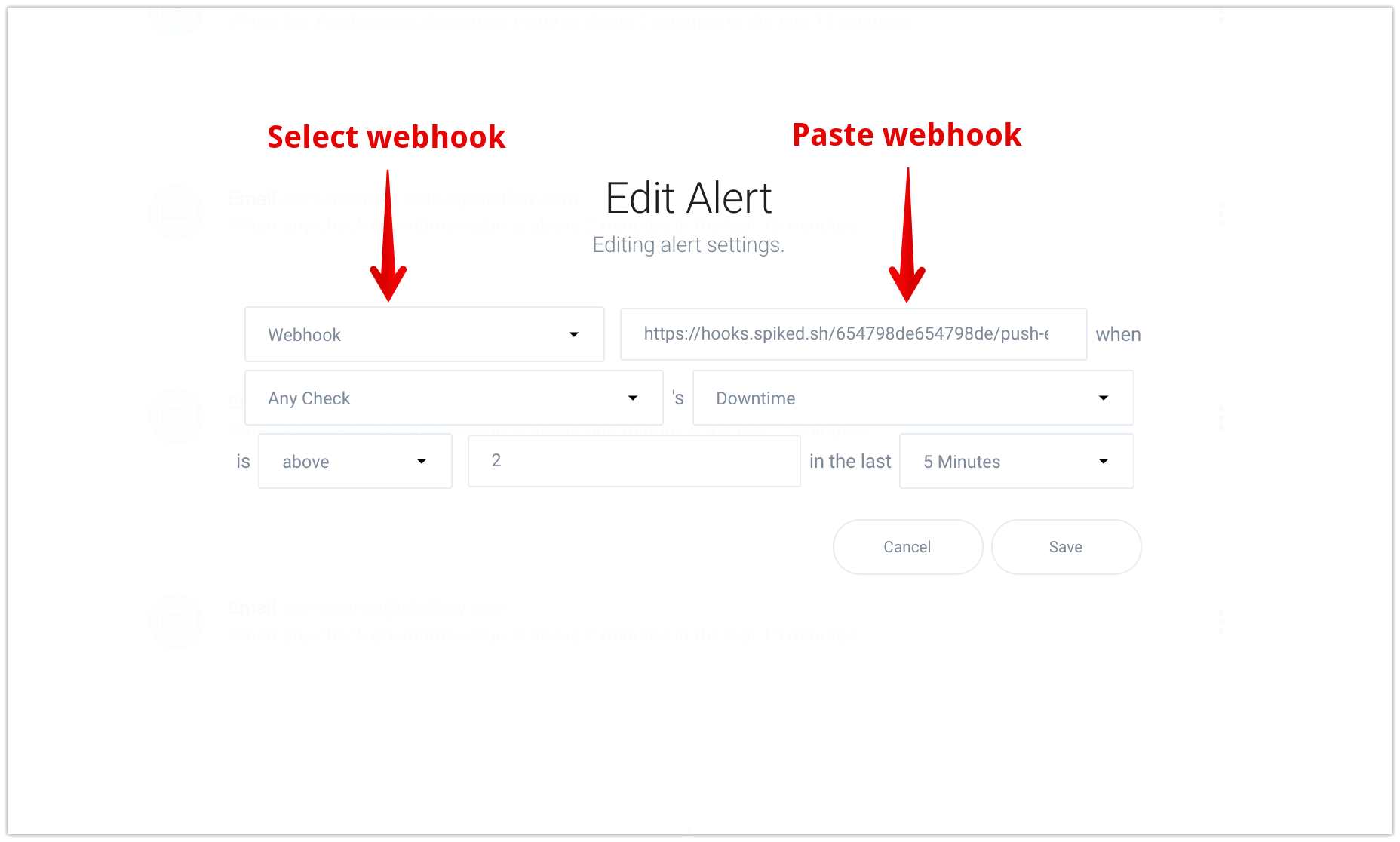The width and height of the screenshot is (1400, 842).
Task: Click the Edit Alert heading
Action: point(689,198)
